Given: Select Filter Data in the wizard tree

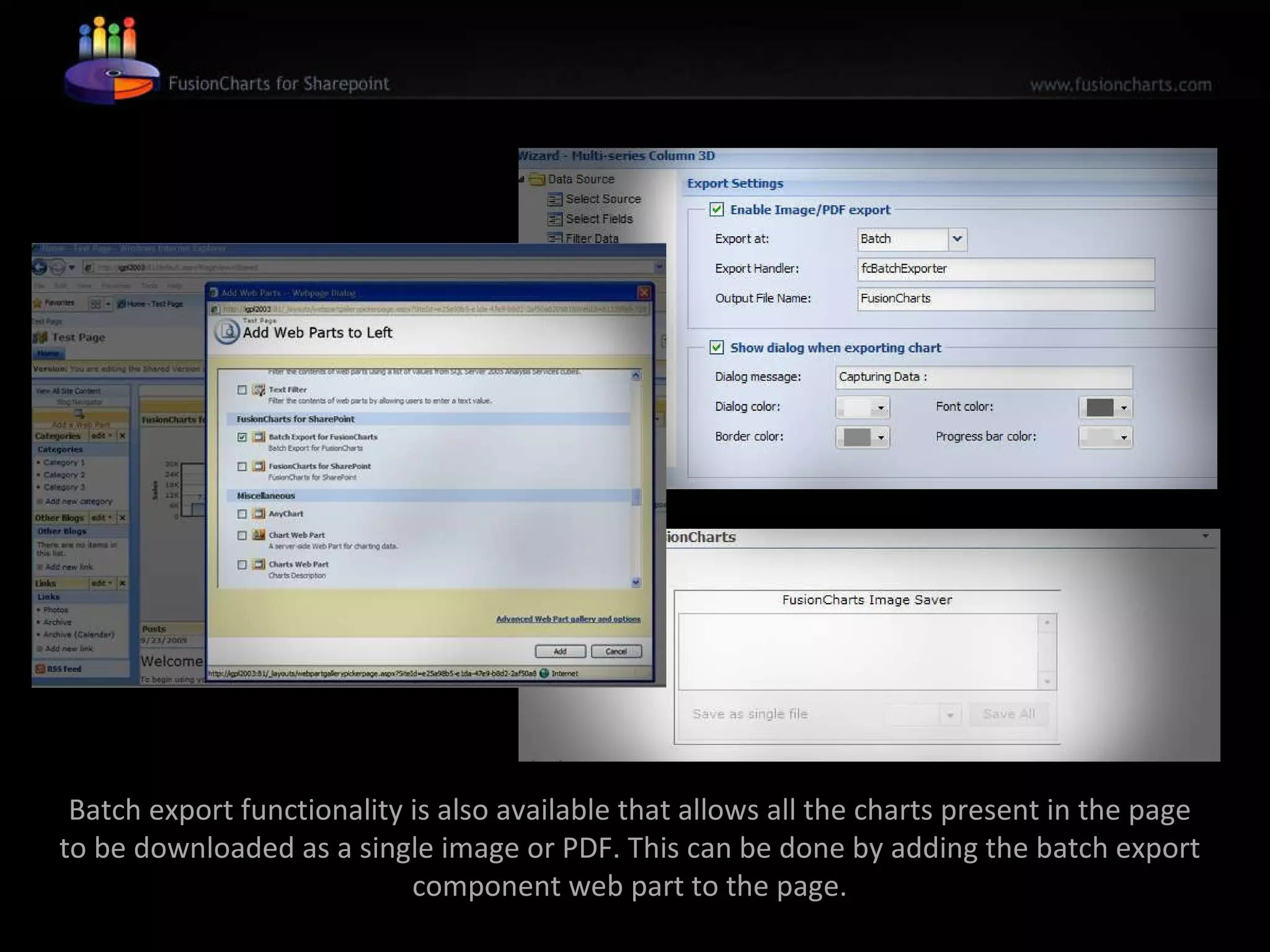Looking at the screenshot, I should (592, 238).
